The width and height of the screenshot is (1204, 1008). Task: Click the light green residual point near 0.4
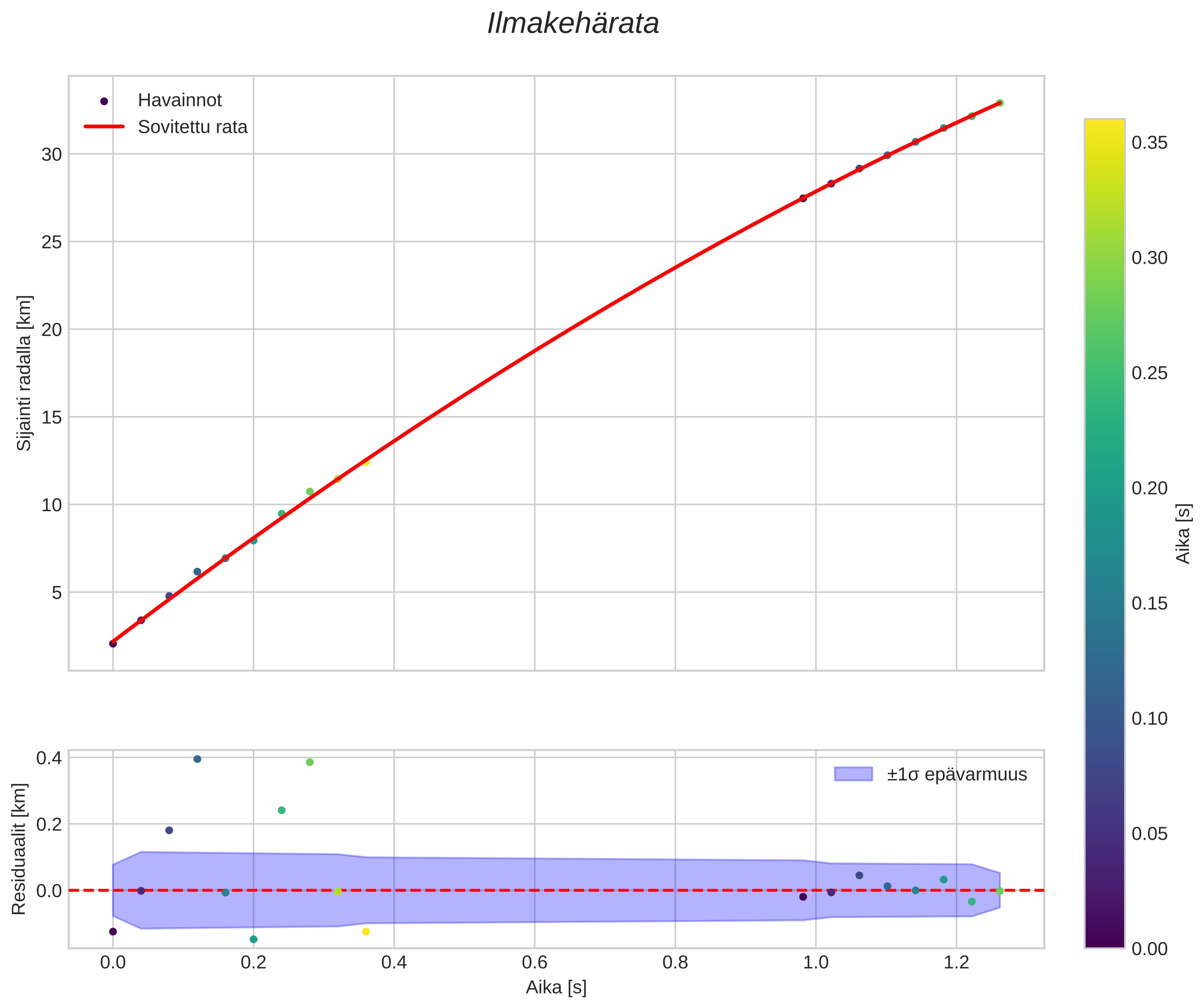(310, 762)
